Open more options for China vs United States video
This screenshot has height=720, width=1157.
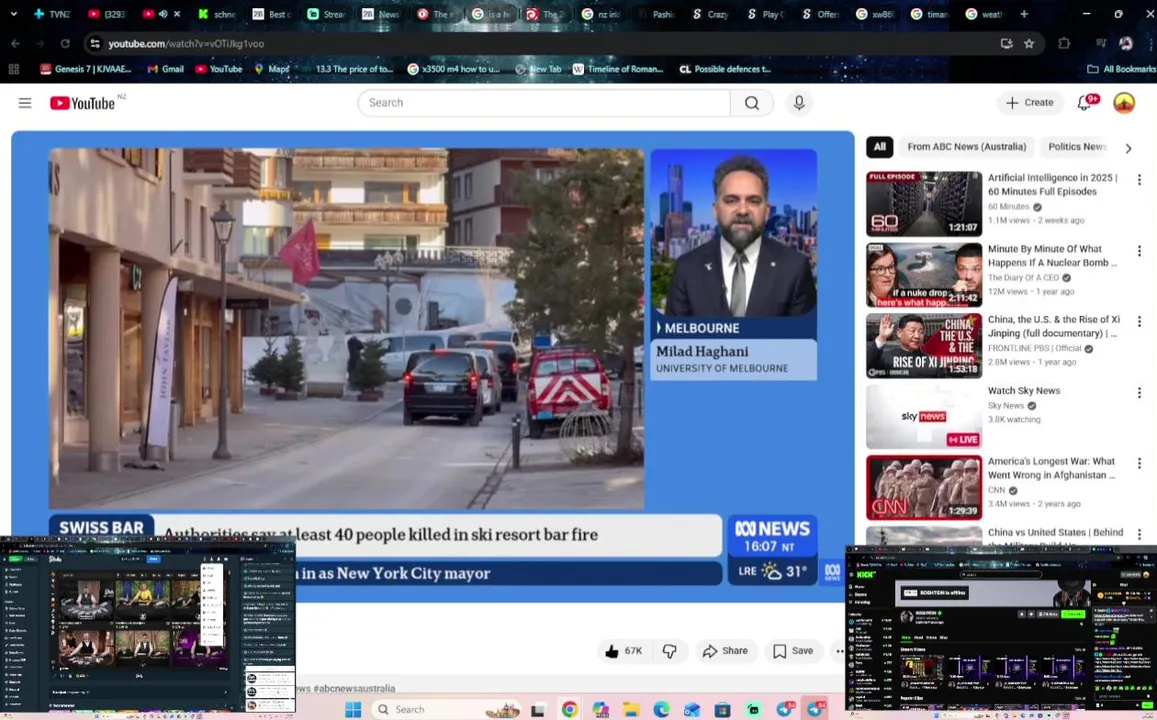click(x=1139, y=534)
